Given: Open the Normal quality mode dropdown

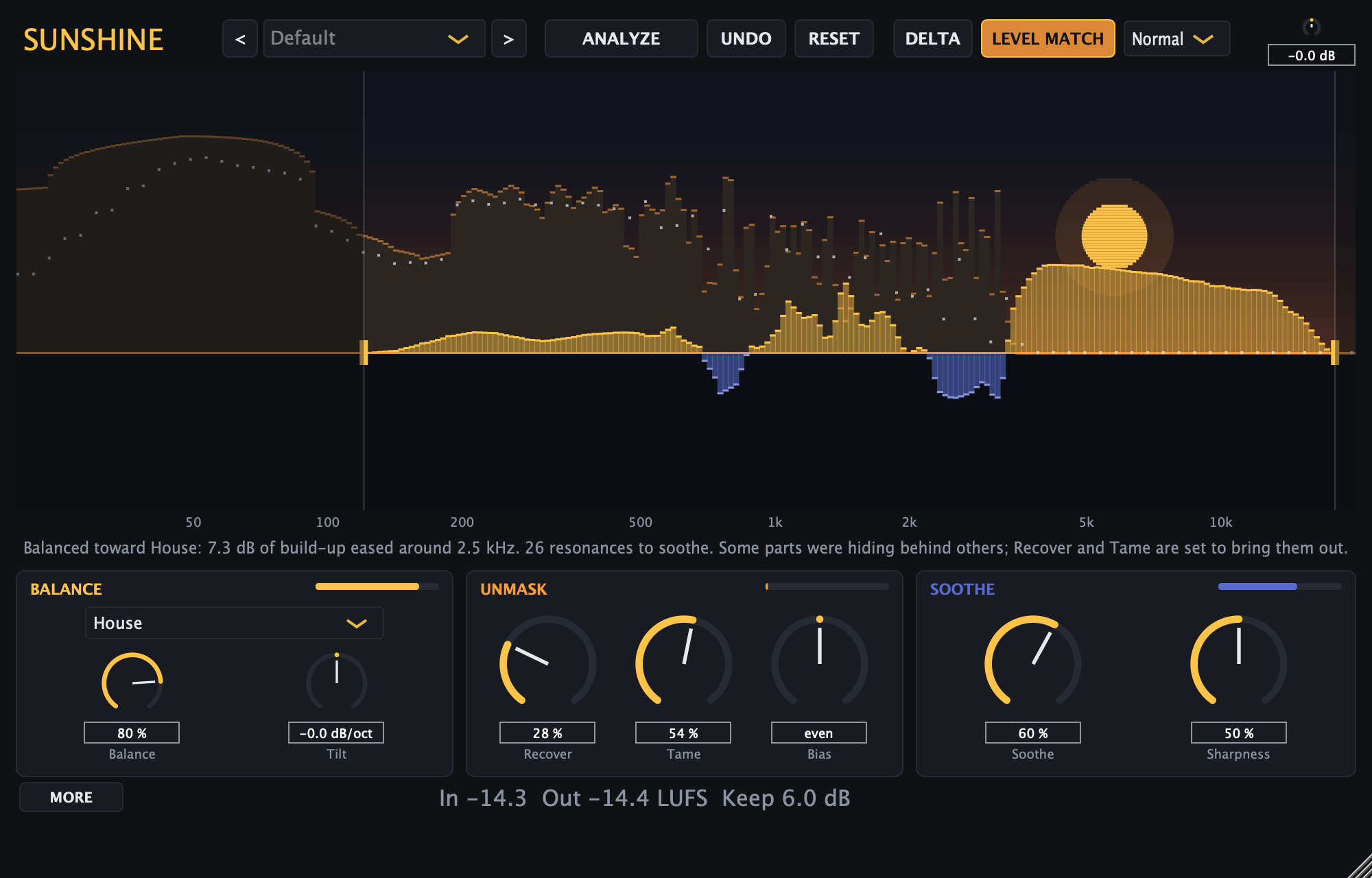Looking at the screenshot, I should (1176, 39).
